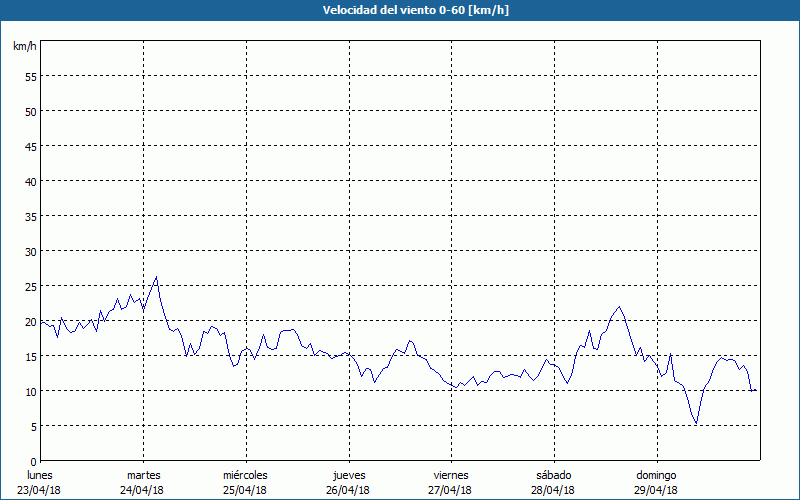The height and width of the screenshot is (500, 800).
Task: Select the 'lunes' day label
Action: point(40,475)
